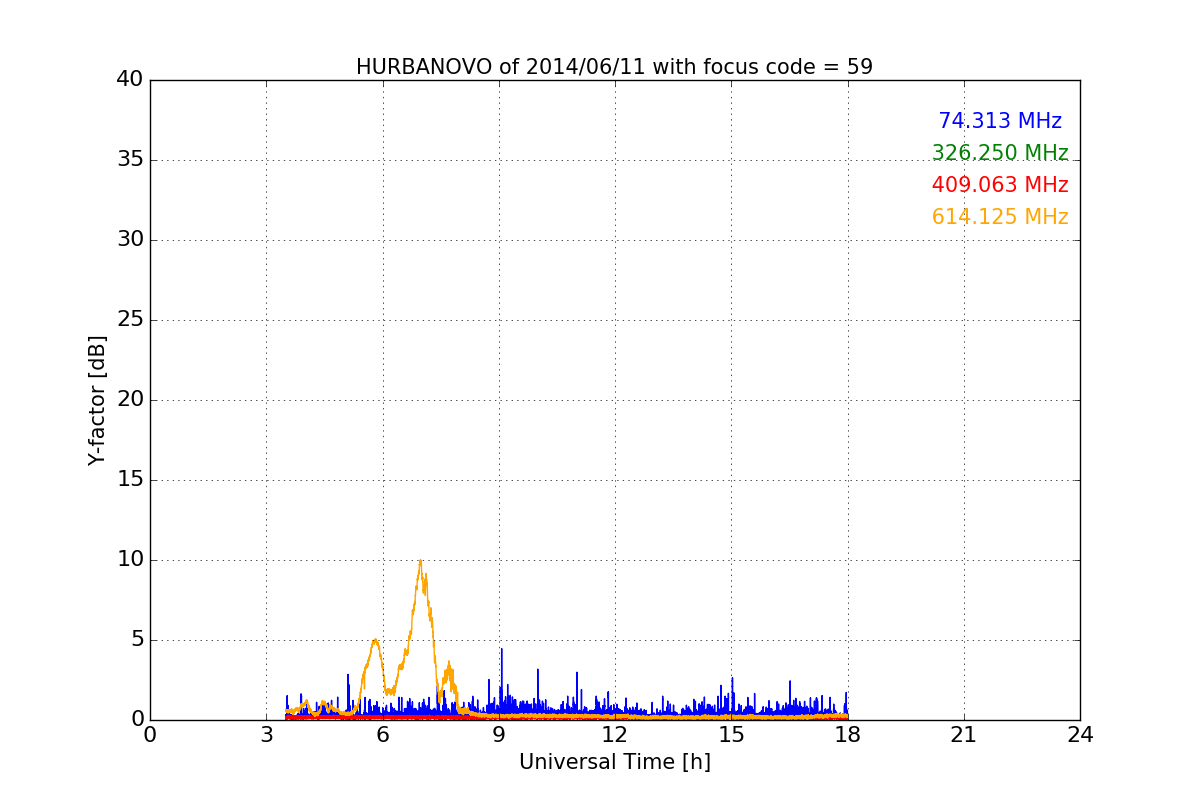
Task: Click the x-axis tick label 6
Action: coord(383,735)
